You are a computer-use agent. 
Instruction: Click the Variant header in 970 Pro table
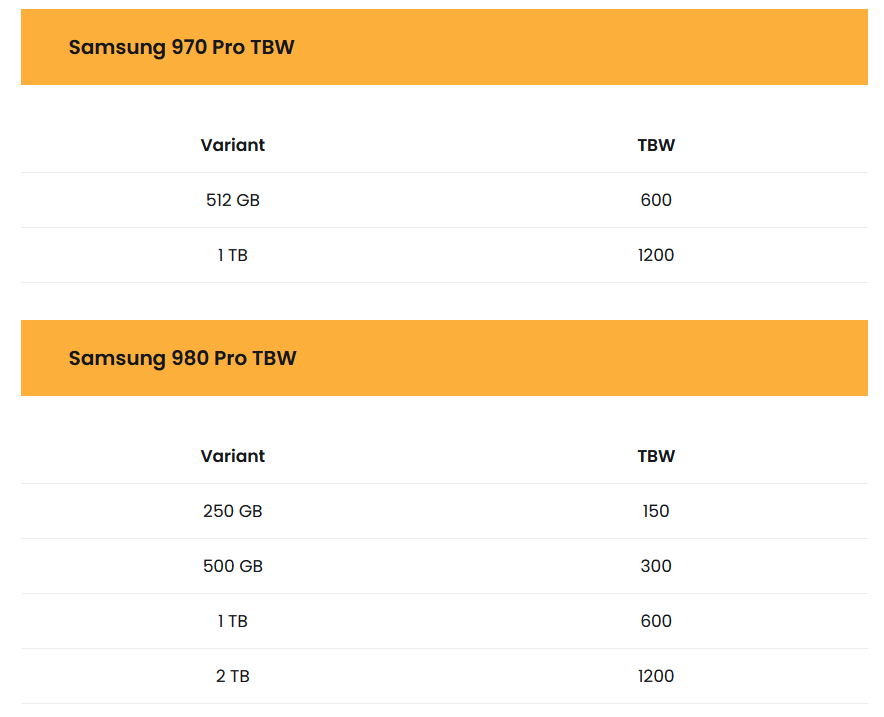[x=232, y=145]
